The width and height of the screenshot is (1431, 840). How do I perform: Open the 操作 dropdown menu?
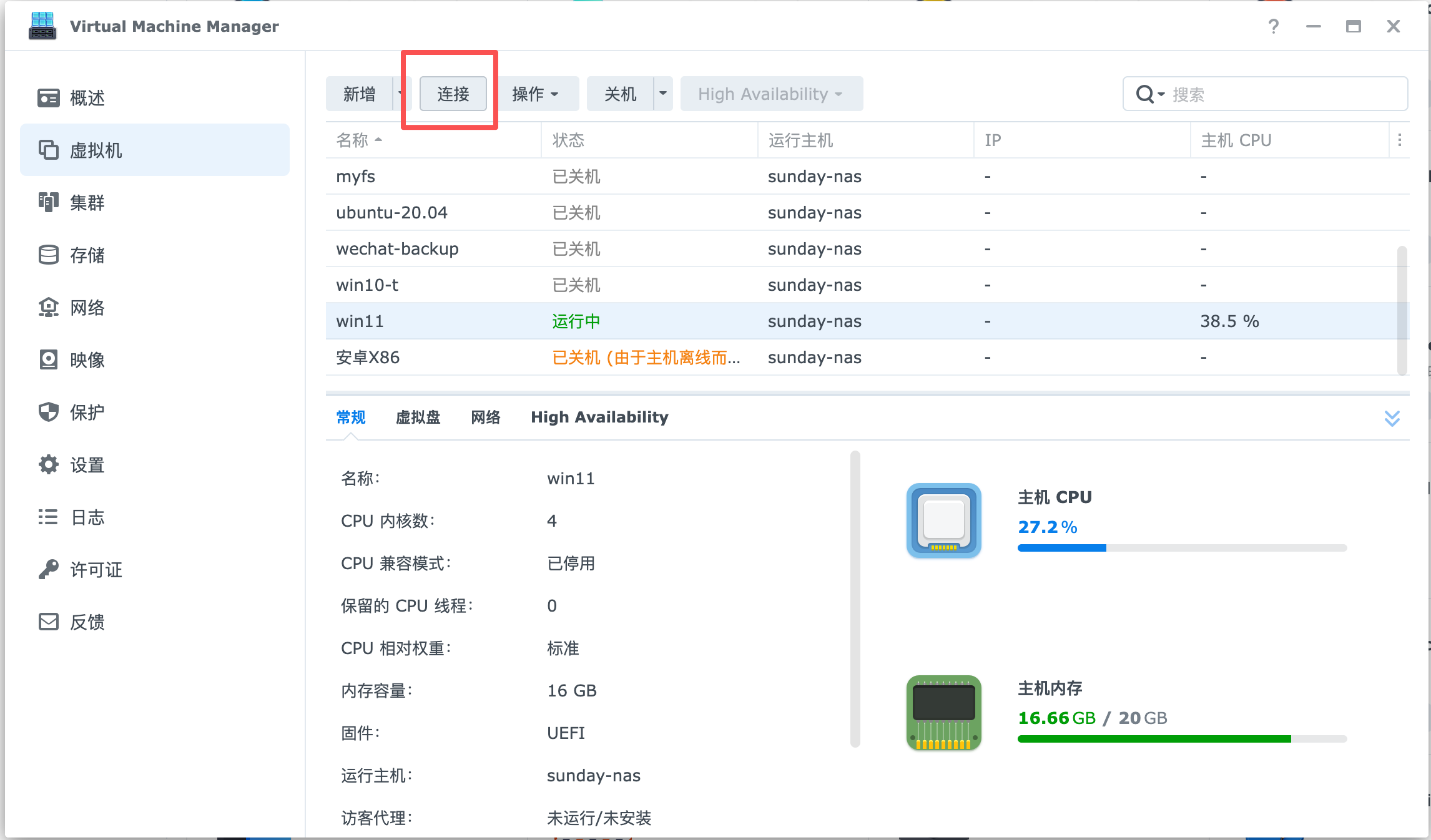click(535, 94)
